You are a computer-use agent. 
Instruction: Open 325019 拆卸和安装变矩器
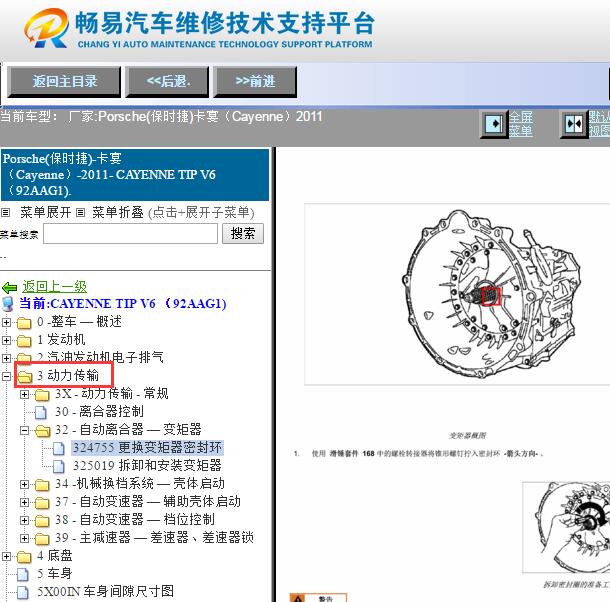(147, 465)
